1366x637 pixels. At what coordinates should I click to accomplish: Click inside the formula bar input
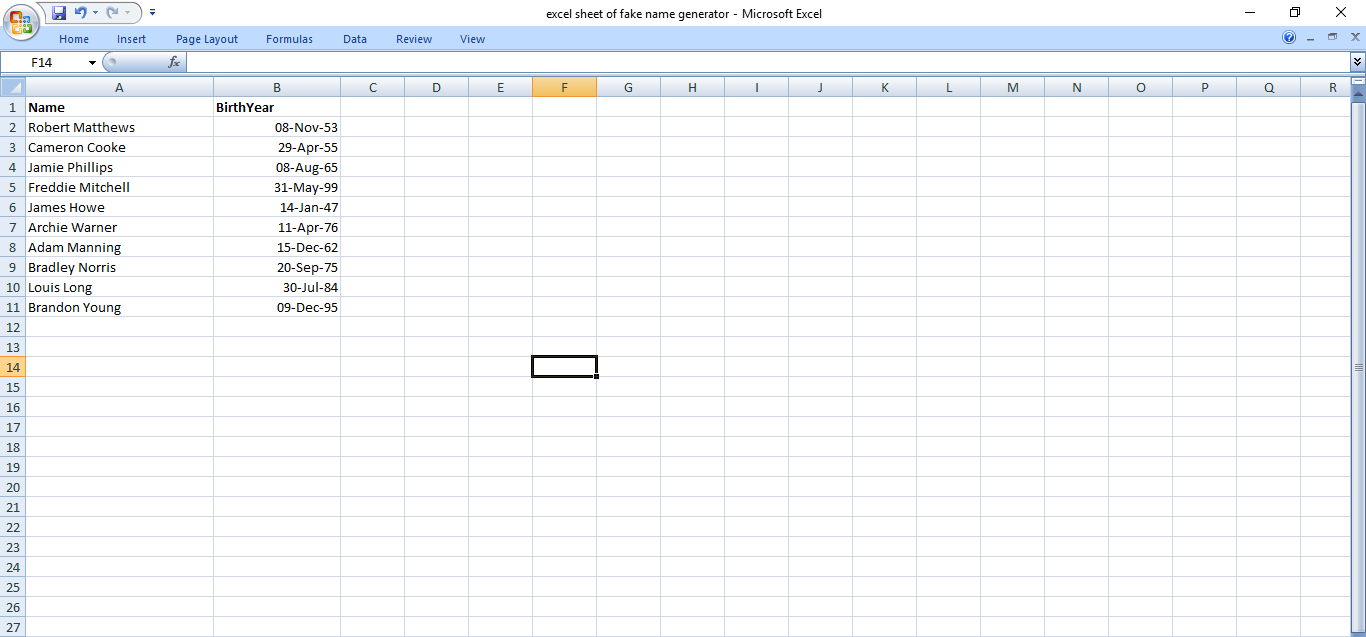767,62
